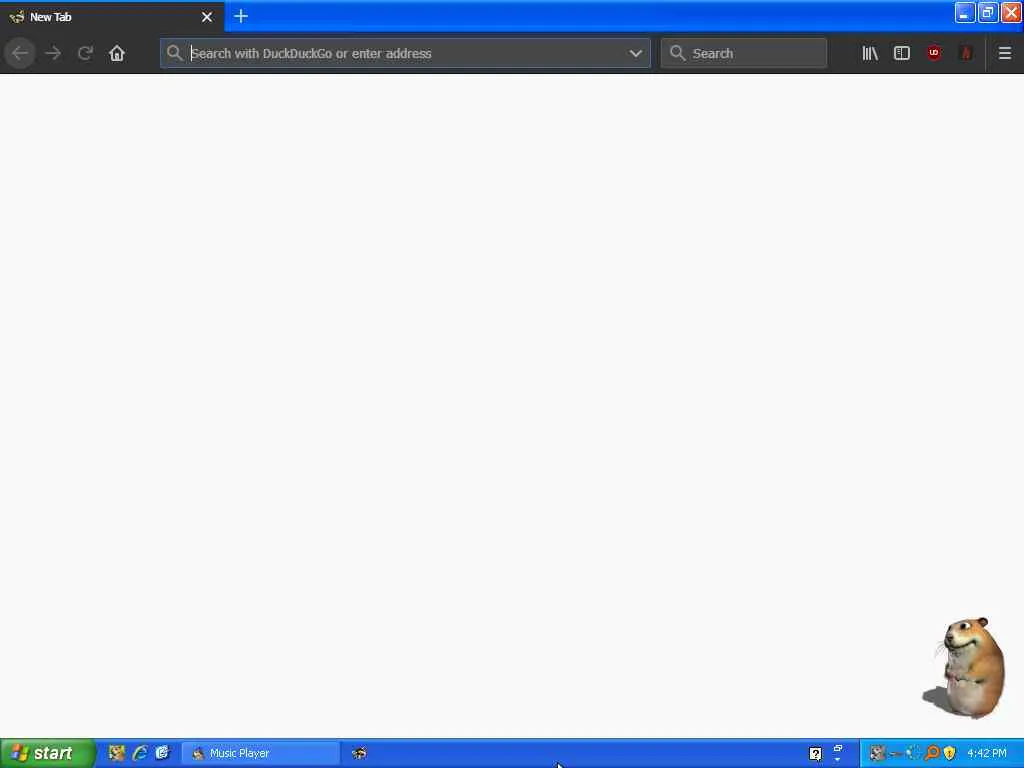Close the New Tab tab
1024x768 pixels.
point(207,17)
